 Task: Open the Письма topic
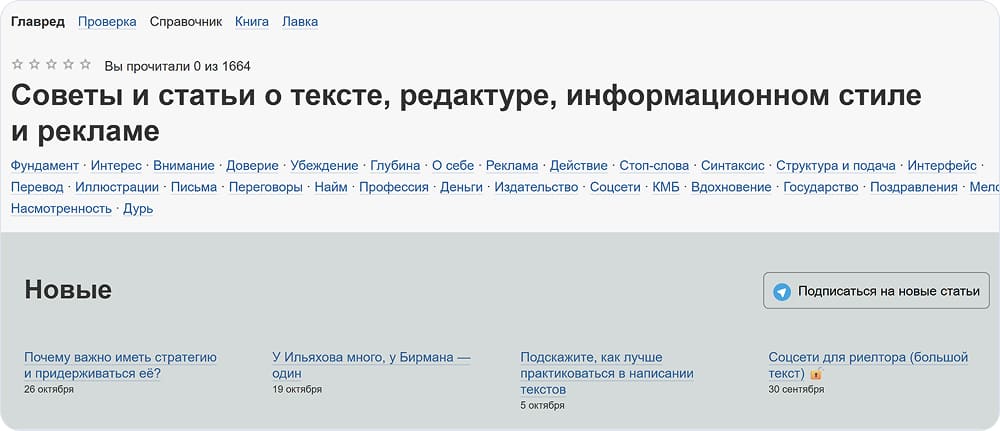click(x=194, y=187)
